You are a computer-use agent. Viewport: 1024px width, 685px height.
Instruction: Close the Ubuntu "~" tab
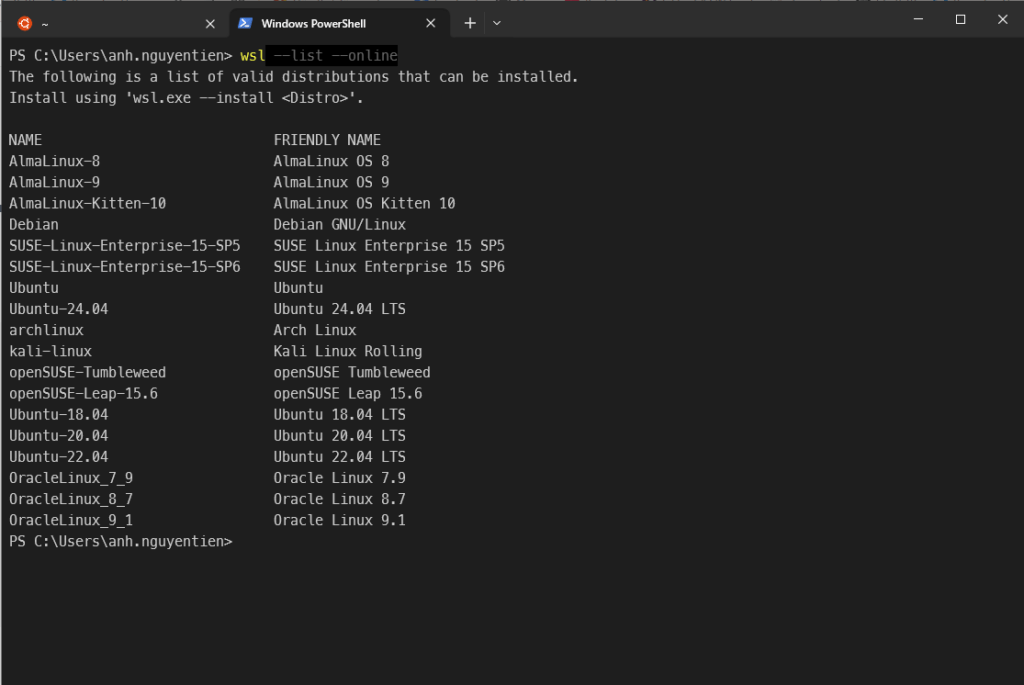[210, 24]
